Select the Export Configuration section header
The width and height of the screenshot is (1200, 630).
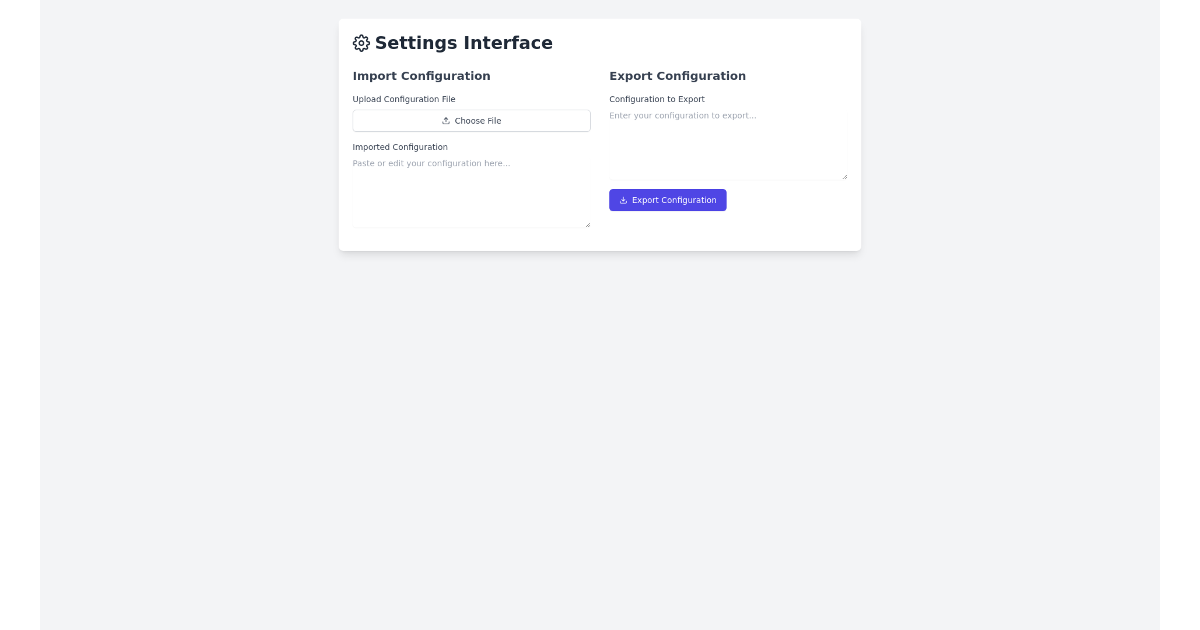click(x=677, y=76)
